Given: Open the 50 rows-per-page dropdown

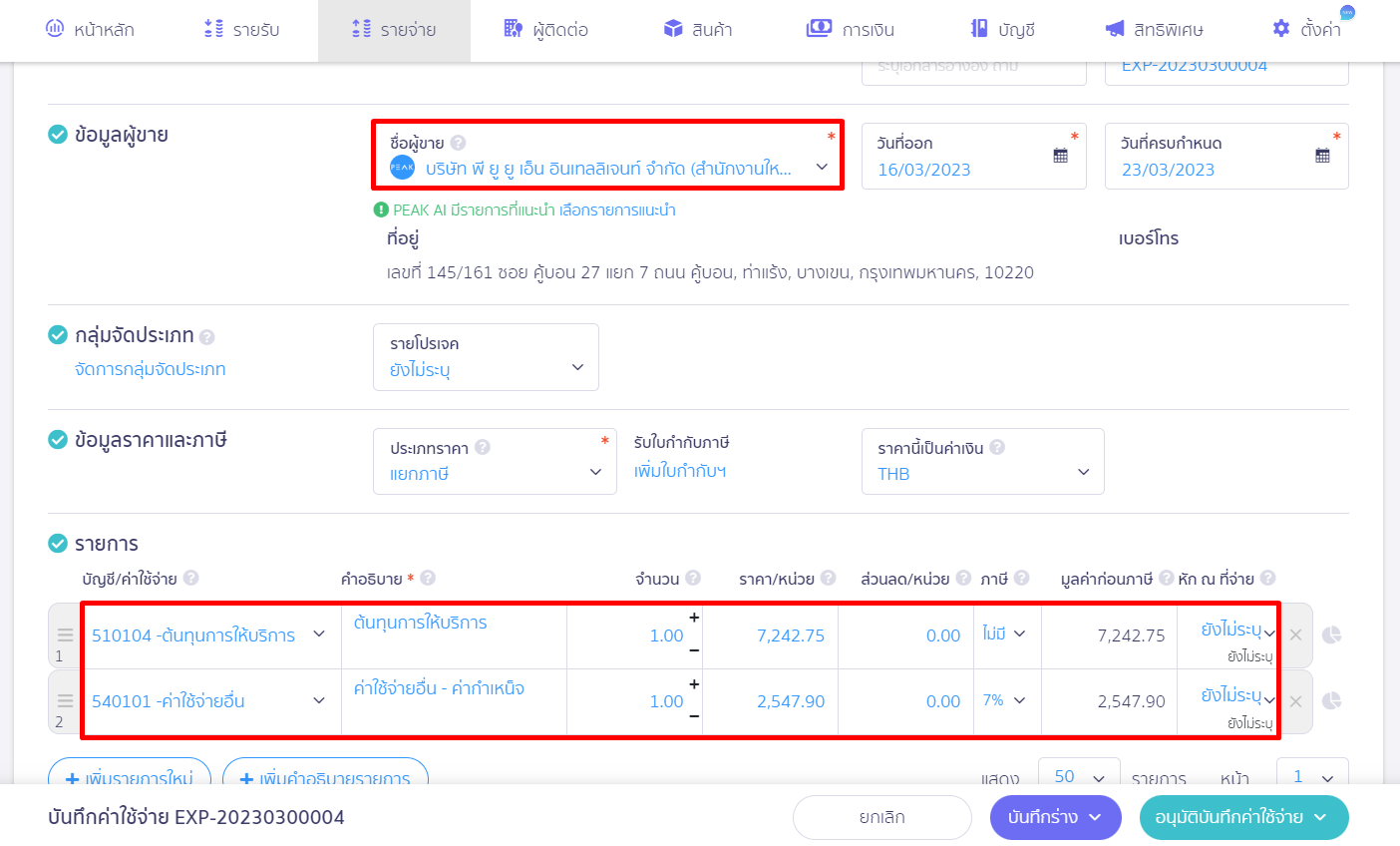Looking at the screenshot, I should point(1078,777).
